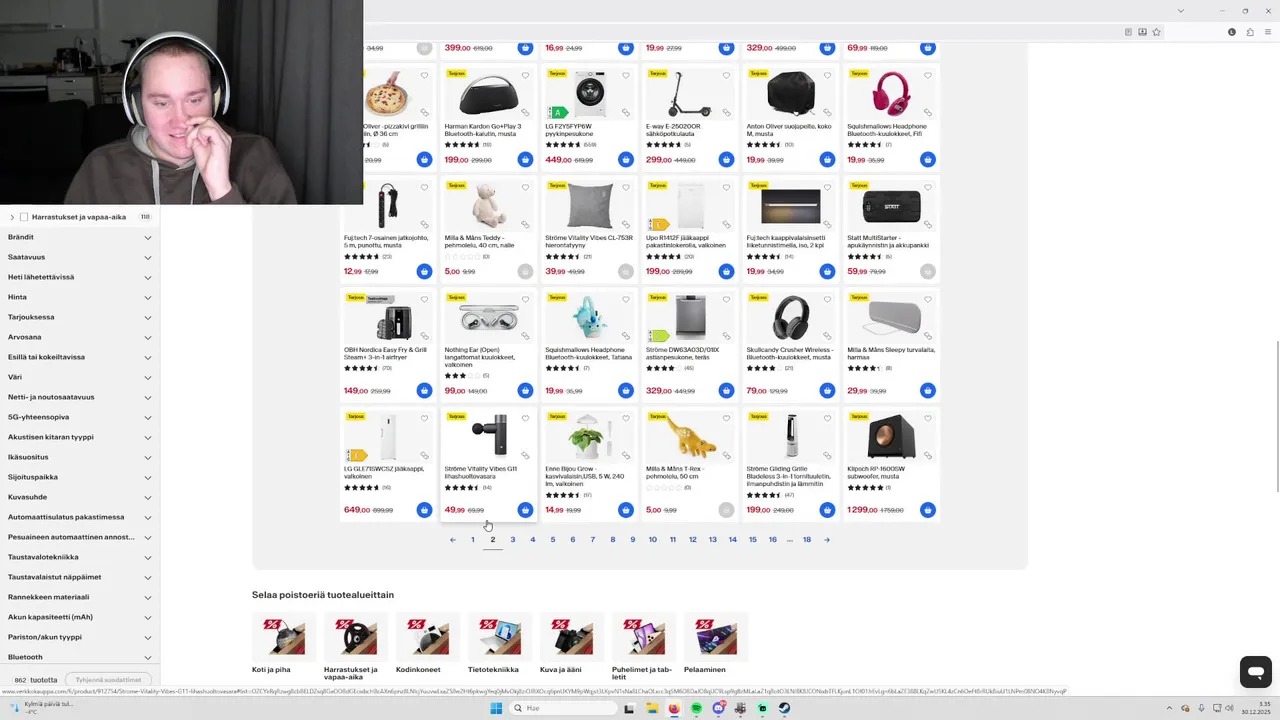Image resolution: width=1280 pixels, height=720 pixels.
Task: Go to page 3 of results
Action: tap(513, 540)
